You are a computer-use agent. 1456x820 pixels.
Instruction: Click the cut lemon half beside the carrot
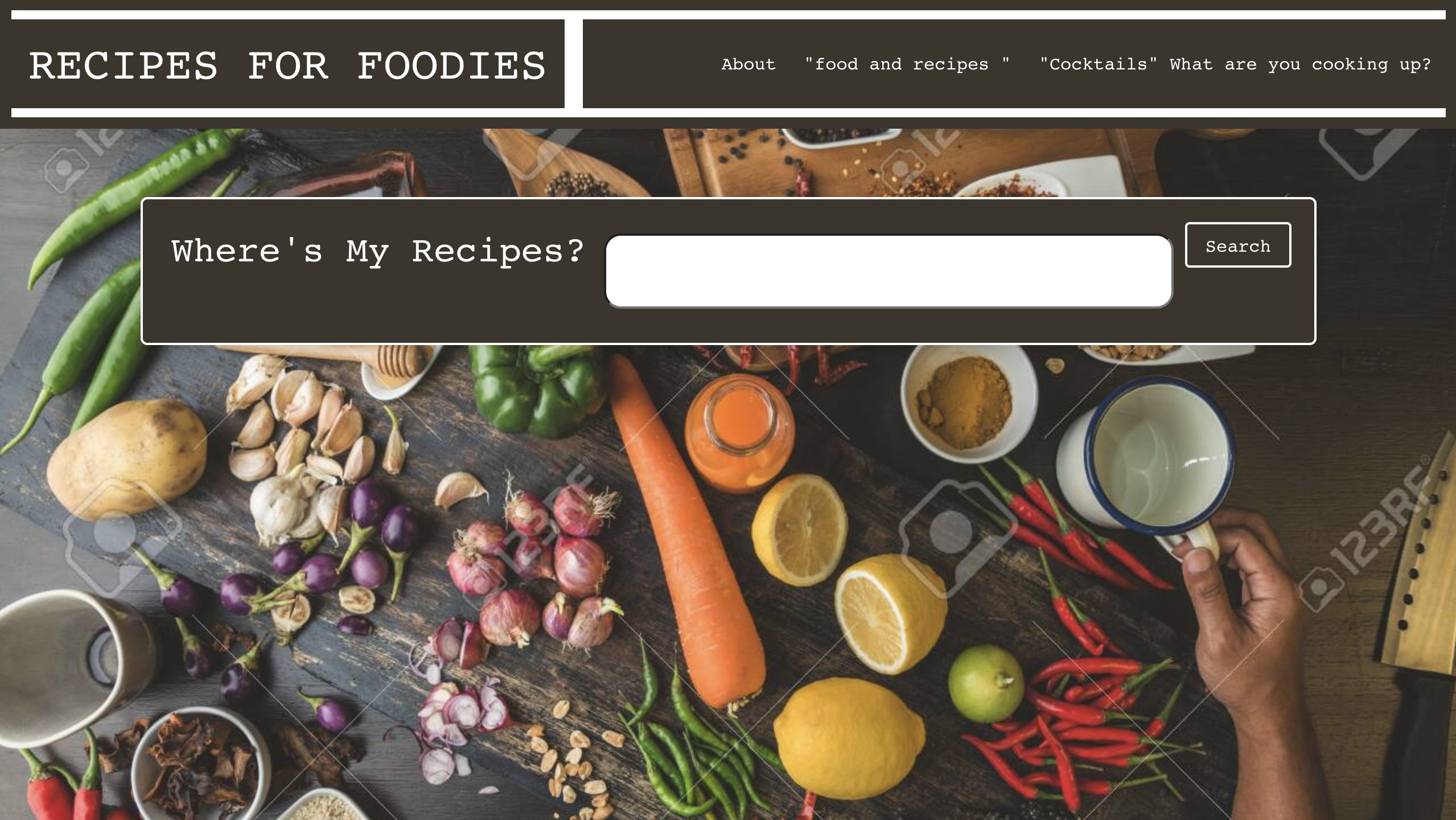point(800,531)
